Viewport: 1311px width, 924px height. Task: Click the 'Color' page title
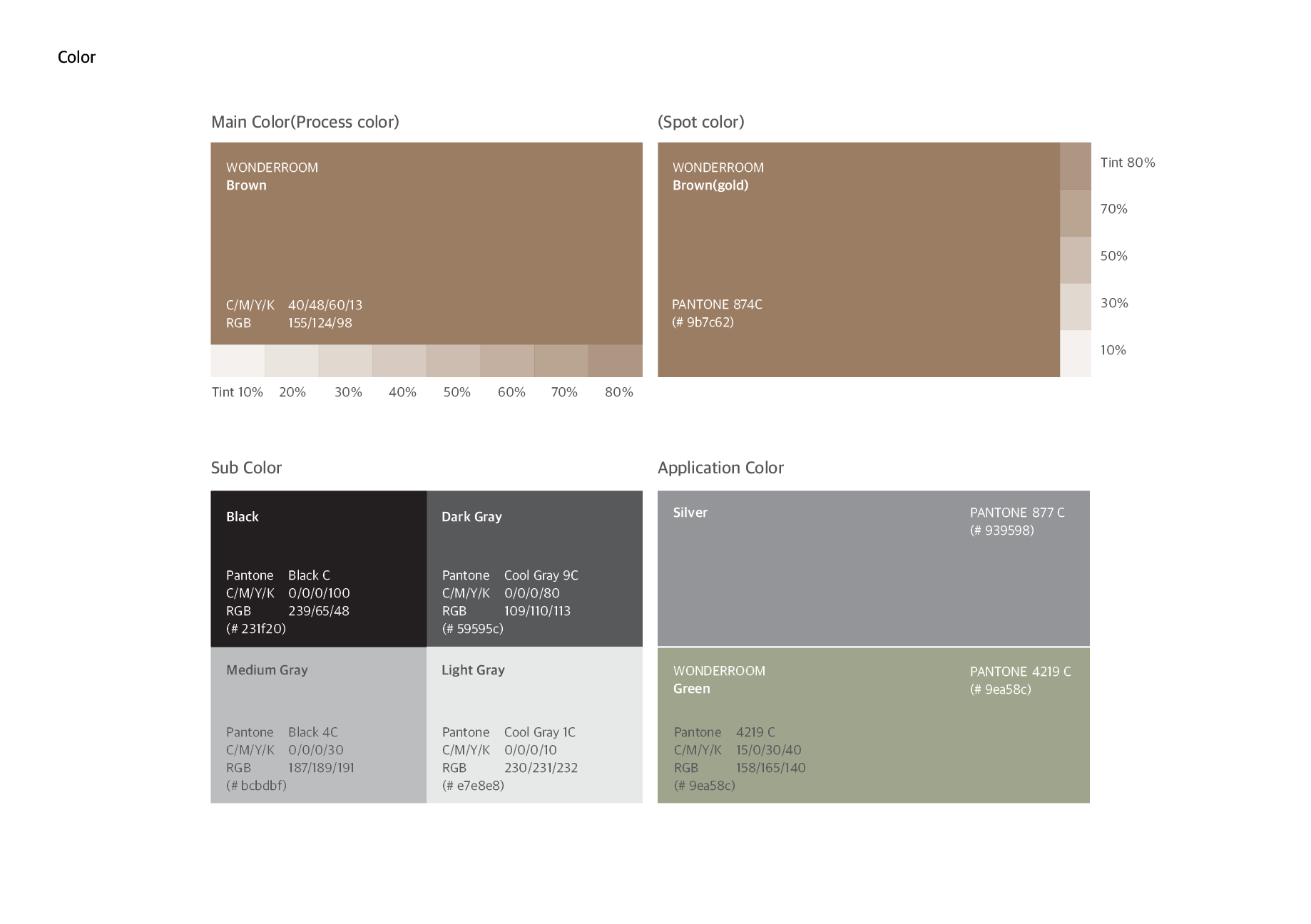pyautogui.click(x=76, y=57)
